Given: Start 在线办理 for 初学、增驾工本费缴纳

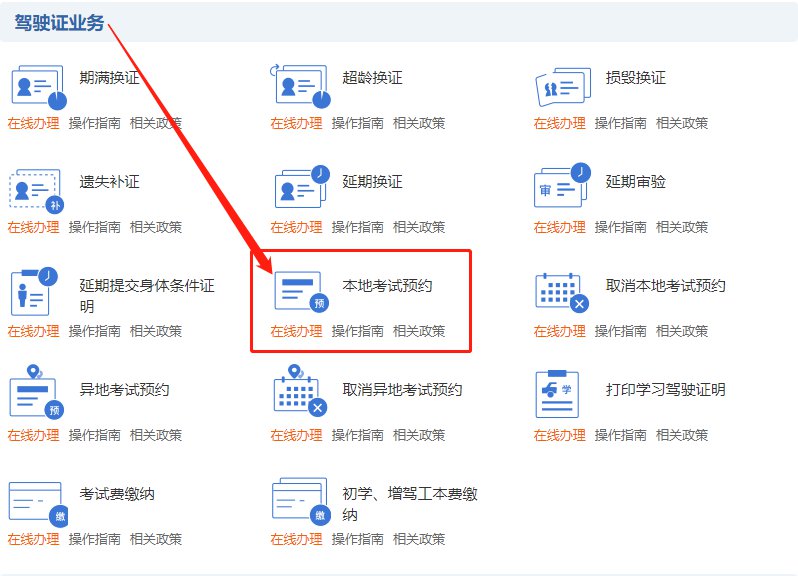Looking at the screenshot, I should [296, 539].
